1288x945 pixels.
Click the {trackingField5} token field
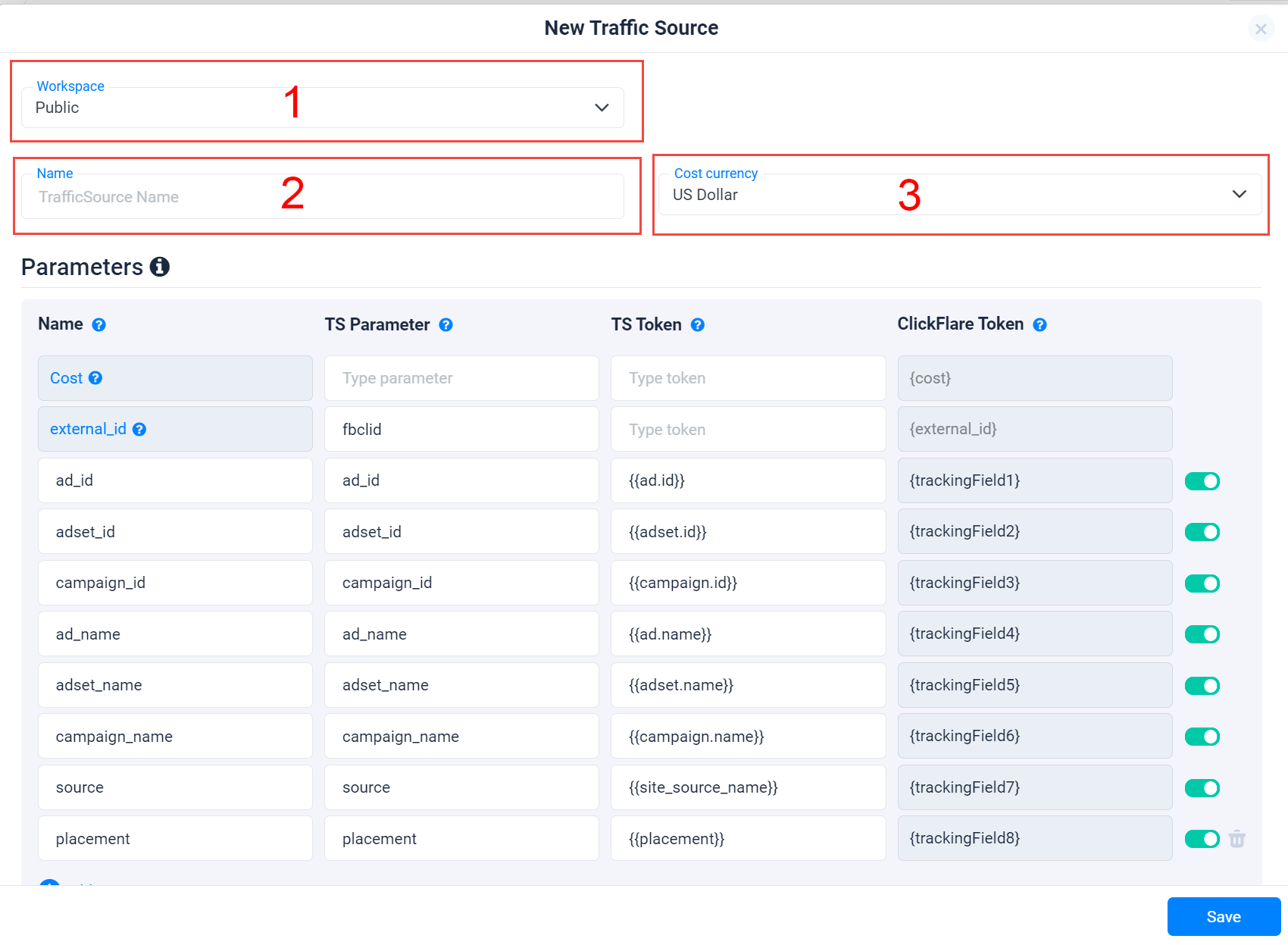(1035, 685)
